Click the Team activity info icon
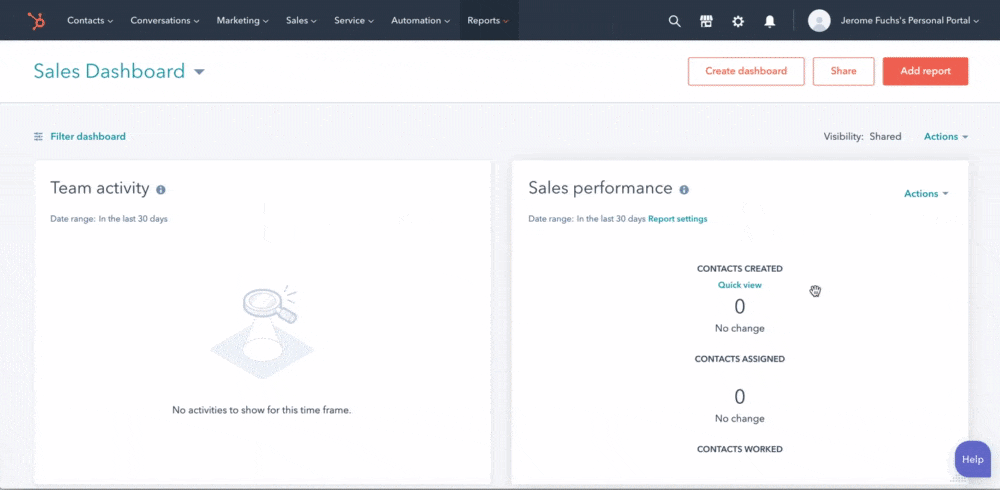The width and height of the screenshot is (1000, 490). coord(161,189)
